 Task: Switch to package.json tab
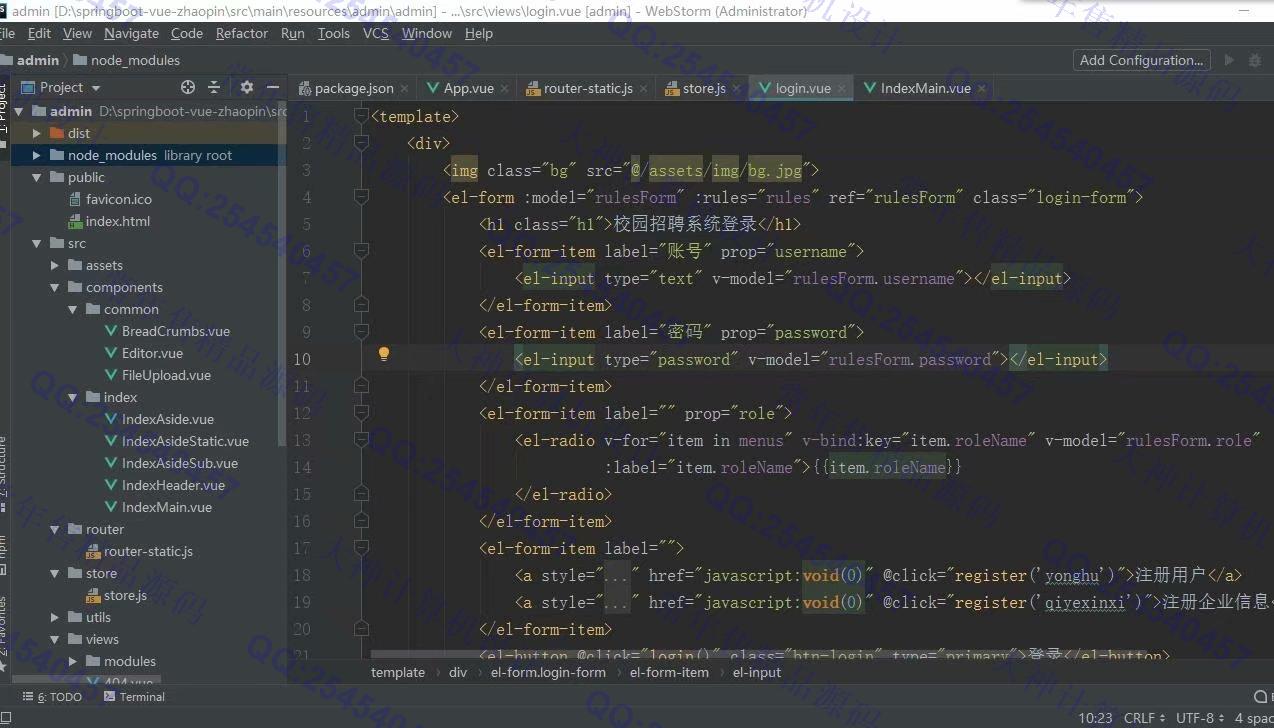[354, 88]
